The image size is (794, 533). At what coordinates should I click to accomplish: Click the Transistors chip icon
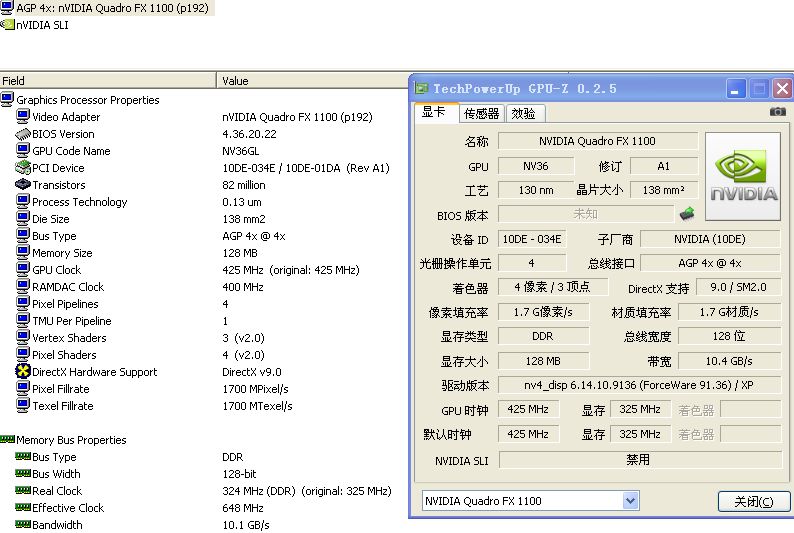(23, 185)
